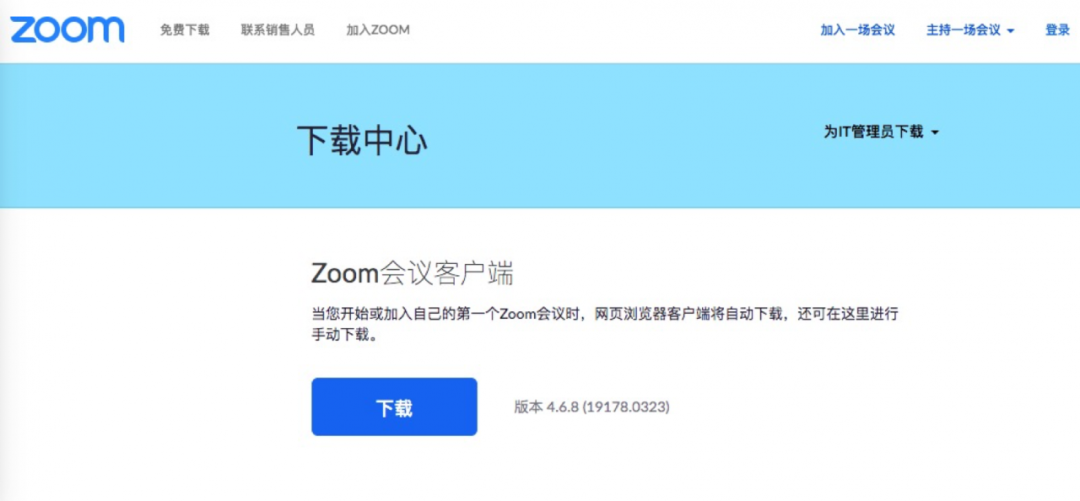1080x501 pixels.
Task: Open the 免费下载 navigation item
Action: click(x=185, y=30)
